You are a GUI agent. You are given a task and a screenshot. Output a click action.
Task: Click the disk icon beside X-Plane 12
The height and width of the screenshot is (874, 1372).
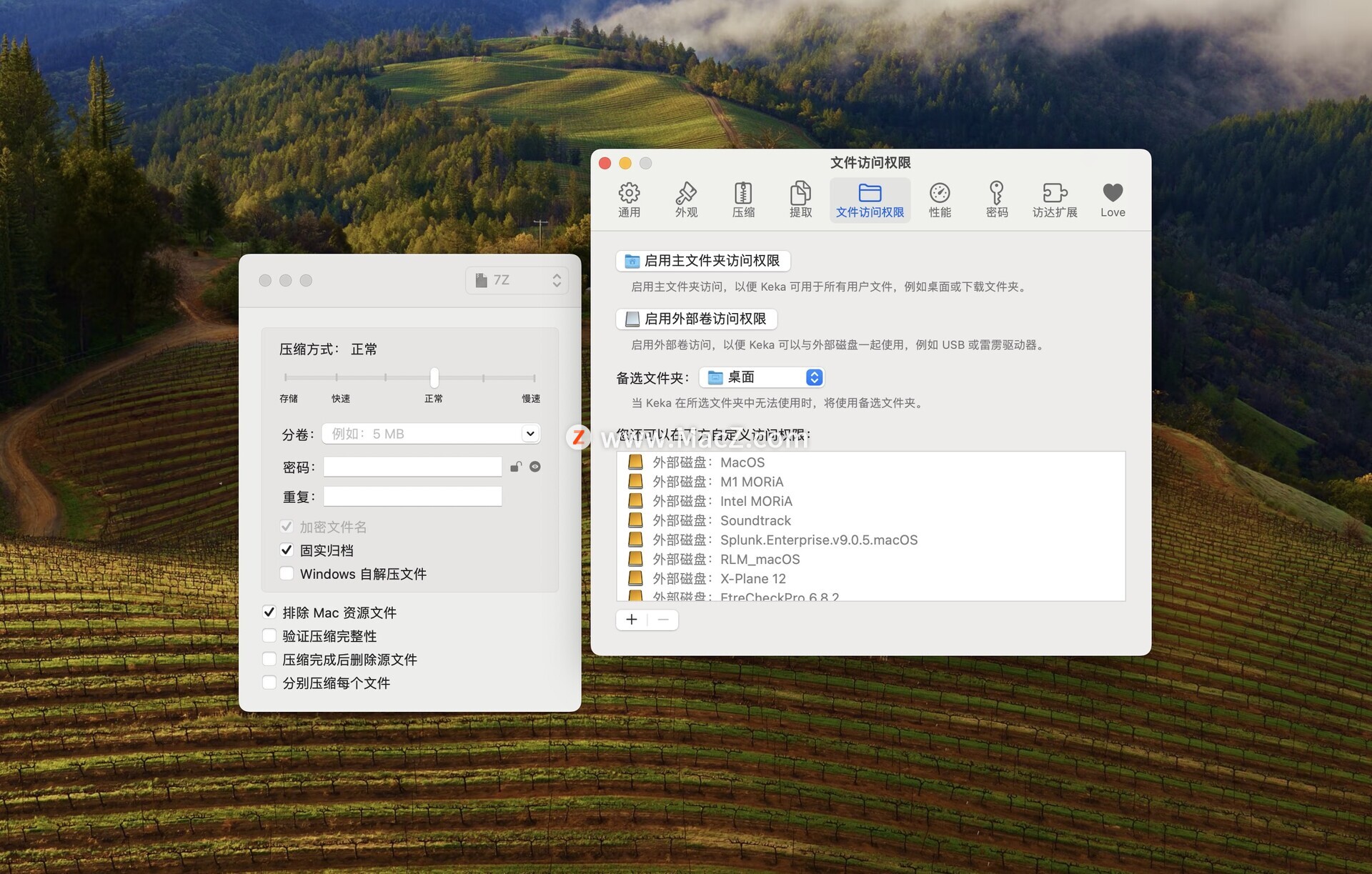tap(635, 578)
